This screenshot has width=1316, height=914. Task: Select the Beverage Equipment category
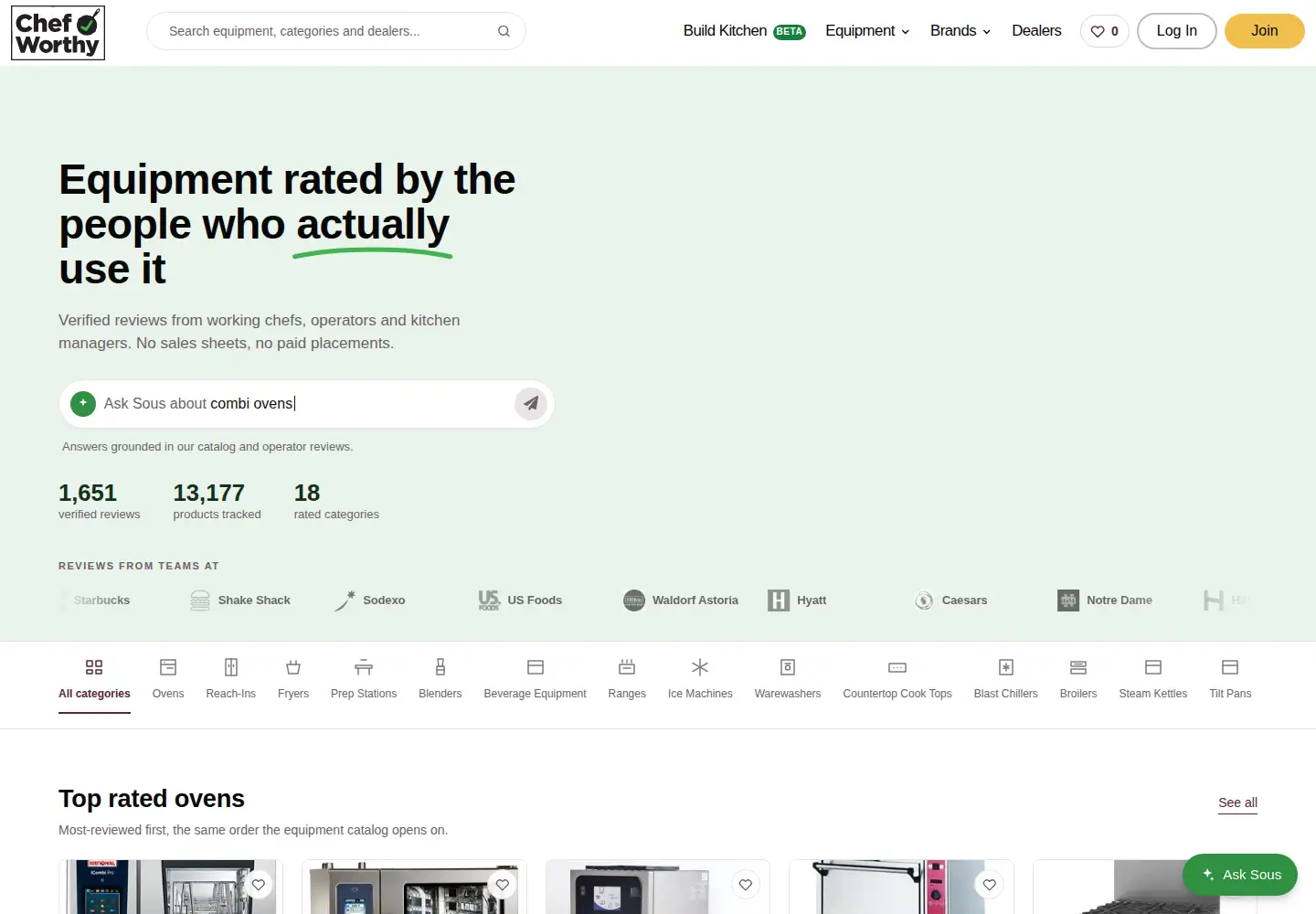click(536, 679)
